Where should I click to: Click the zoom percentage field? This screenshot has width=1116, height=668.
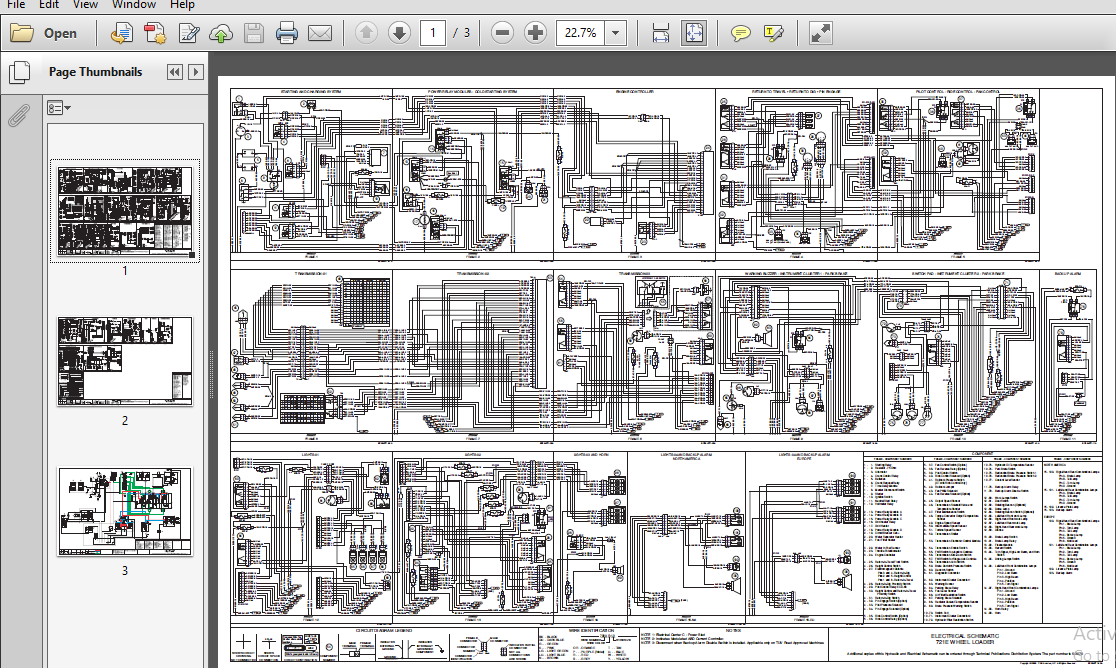[580, 33]
